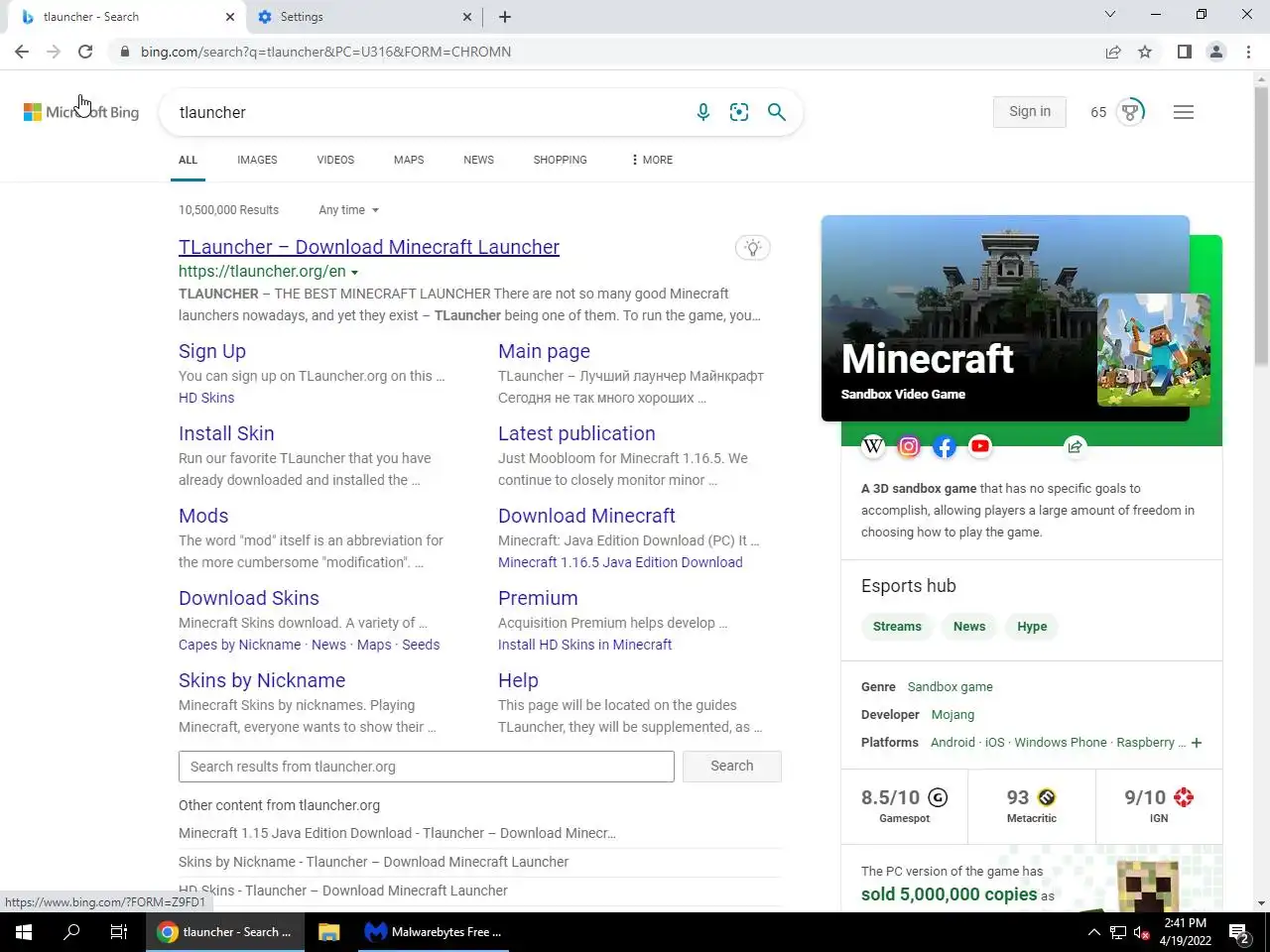The width and height of the screenshot is (1270, 952).
Task: Click Microsoft Bing logo
Action: [x=81, y=112]
